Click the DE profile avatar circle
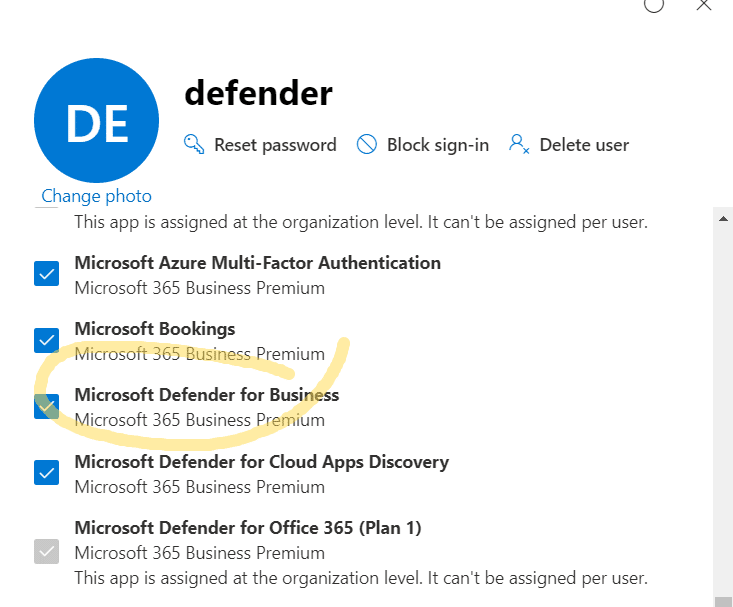The height and width of the screenshot is (607, 733). click(96, 121)
